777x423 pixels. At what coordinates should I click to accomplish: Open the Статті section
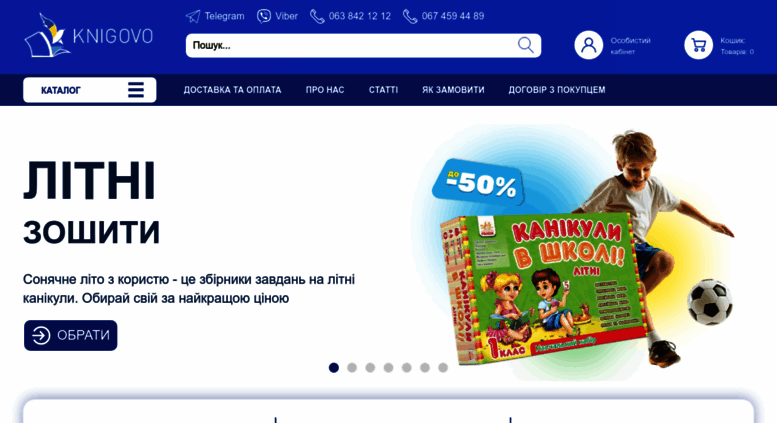click(x=383, y=90)
